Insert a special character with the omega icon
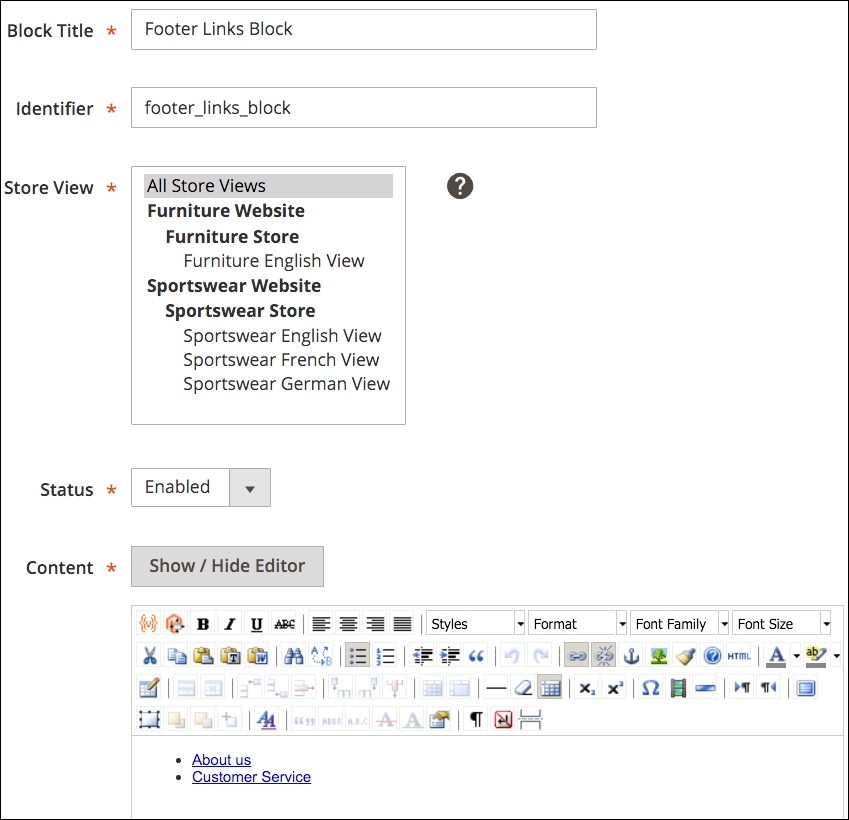Image resolution: width=849 pixels, height=820 pixels. point(650,688)
